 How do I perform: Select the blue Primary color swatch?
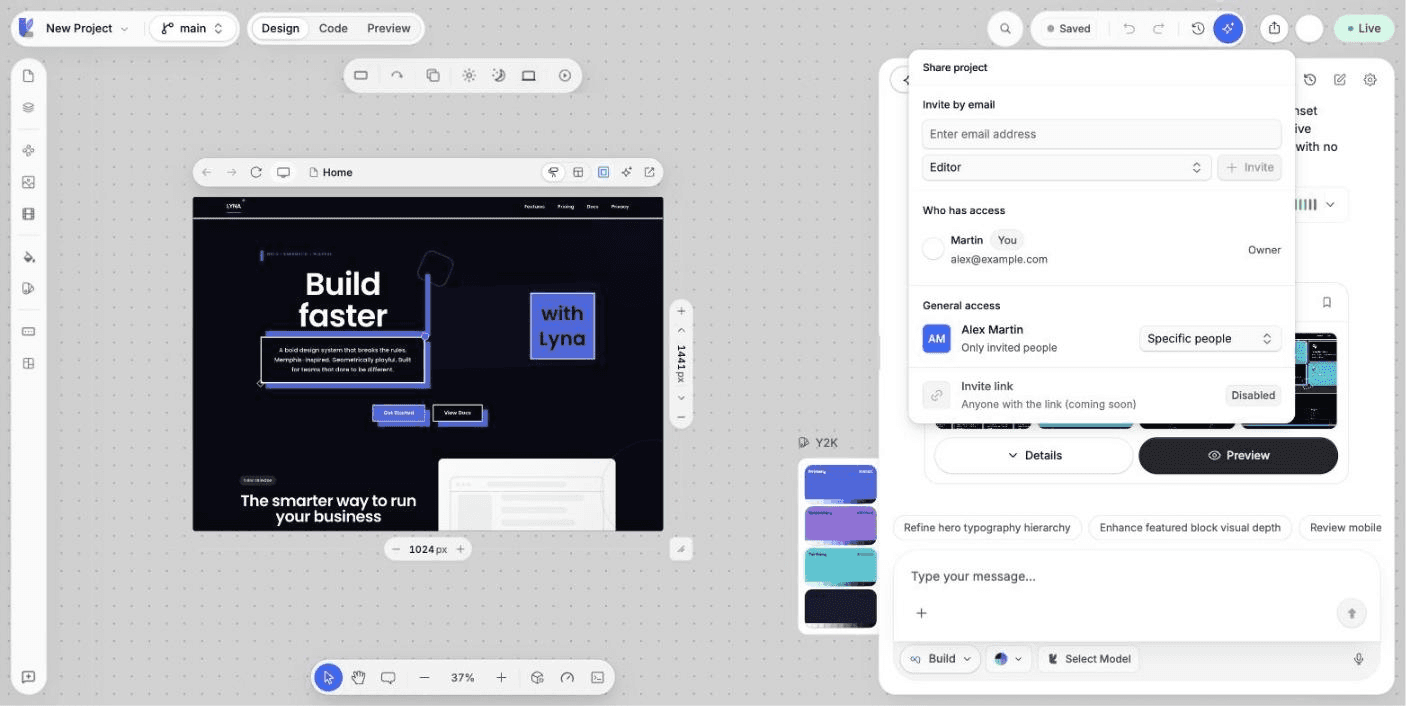point(841,484)
